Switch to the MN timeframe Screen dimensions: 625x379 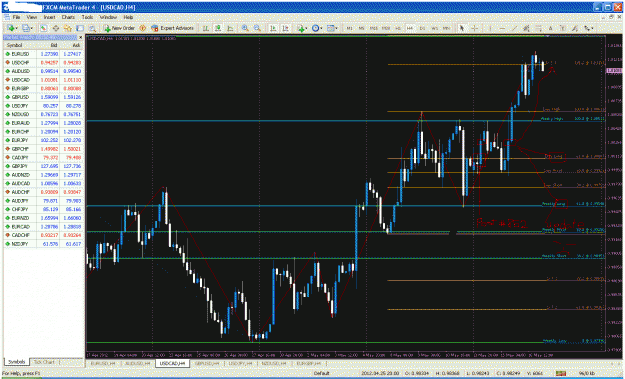tap(447, 28)
